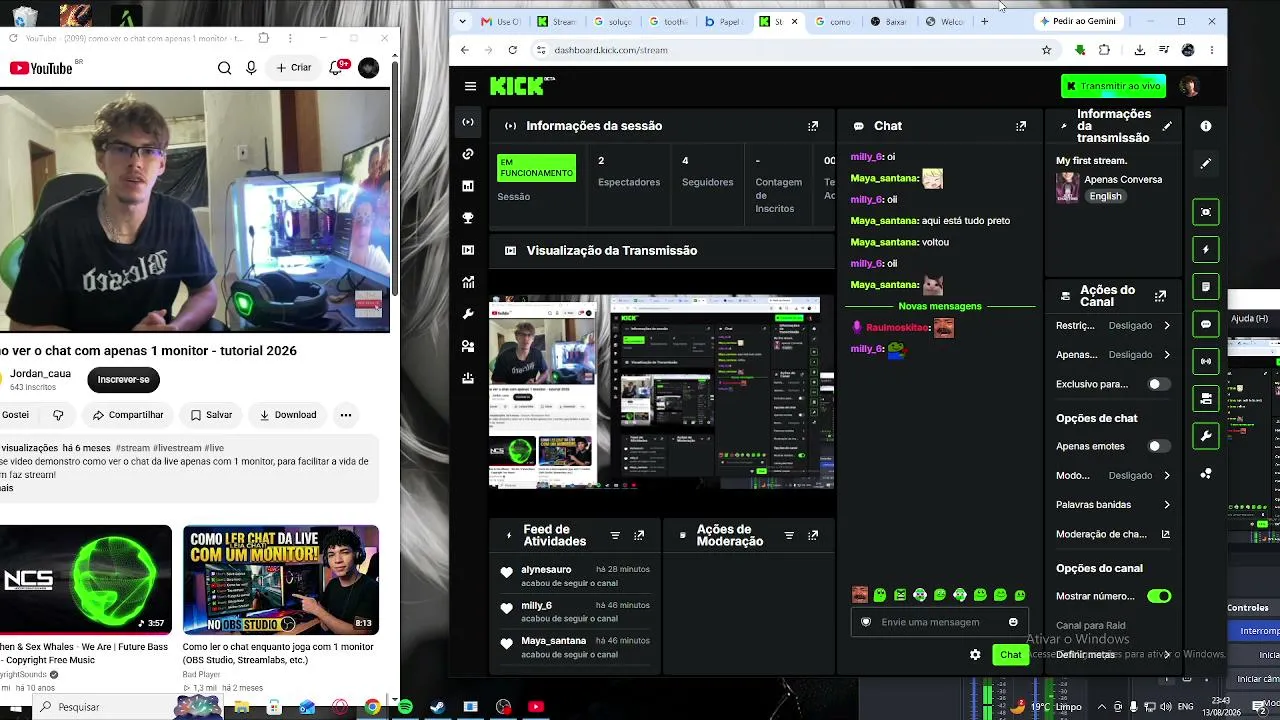Screen dimensions: 1280x720
Task: Click Pedir ao Gemini button
Action: click(1078, 21)
